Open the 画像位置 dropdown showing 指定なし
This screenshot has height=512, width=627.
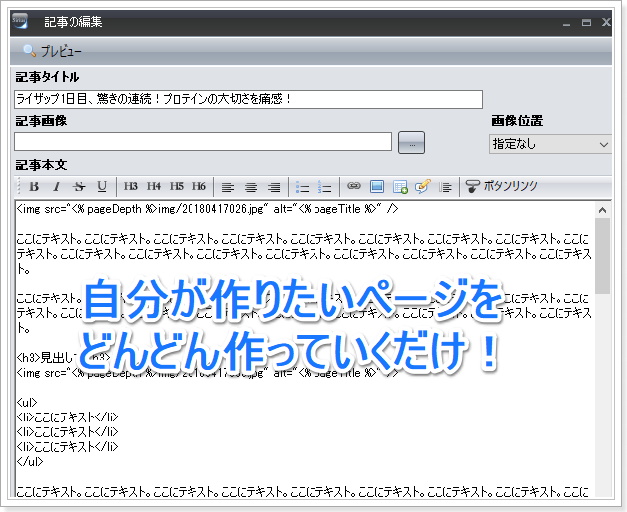click(x=550, y=144)
